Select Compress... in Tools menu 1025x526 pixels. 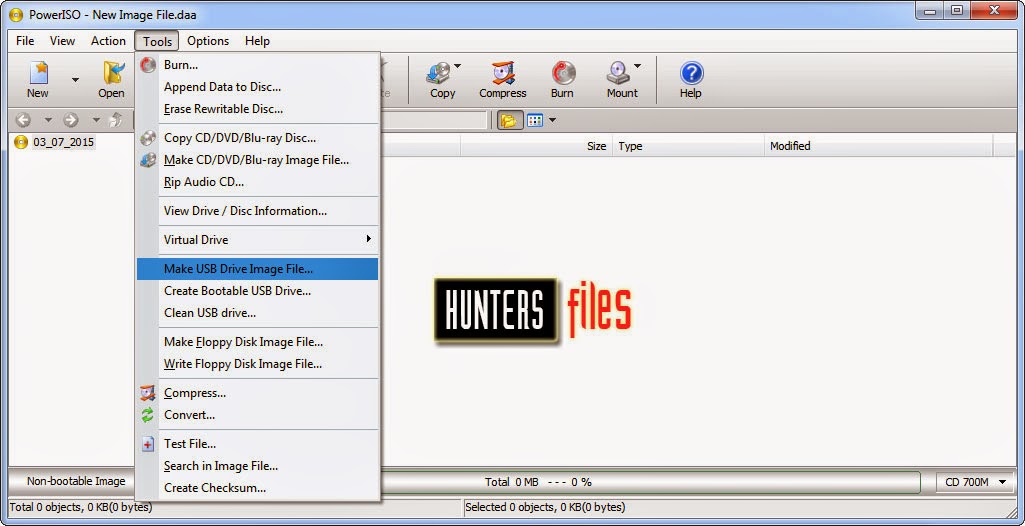(x=258, y=393)
